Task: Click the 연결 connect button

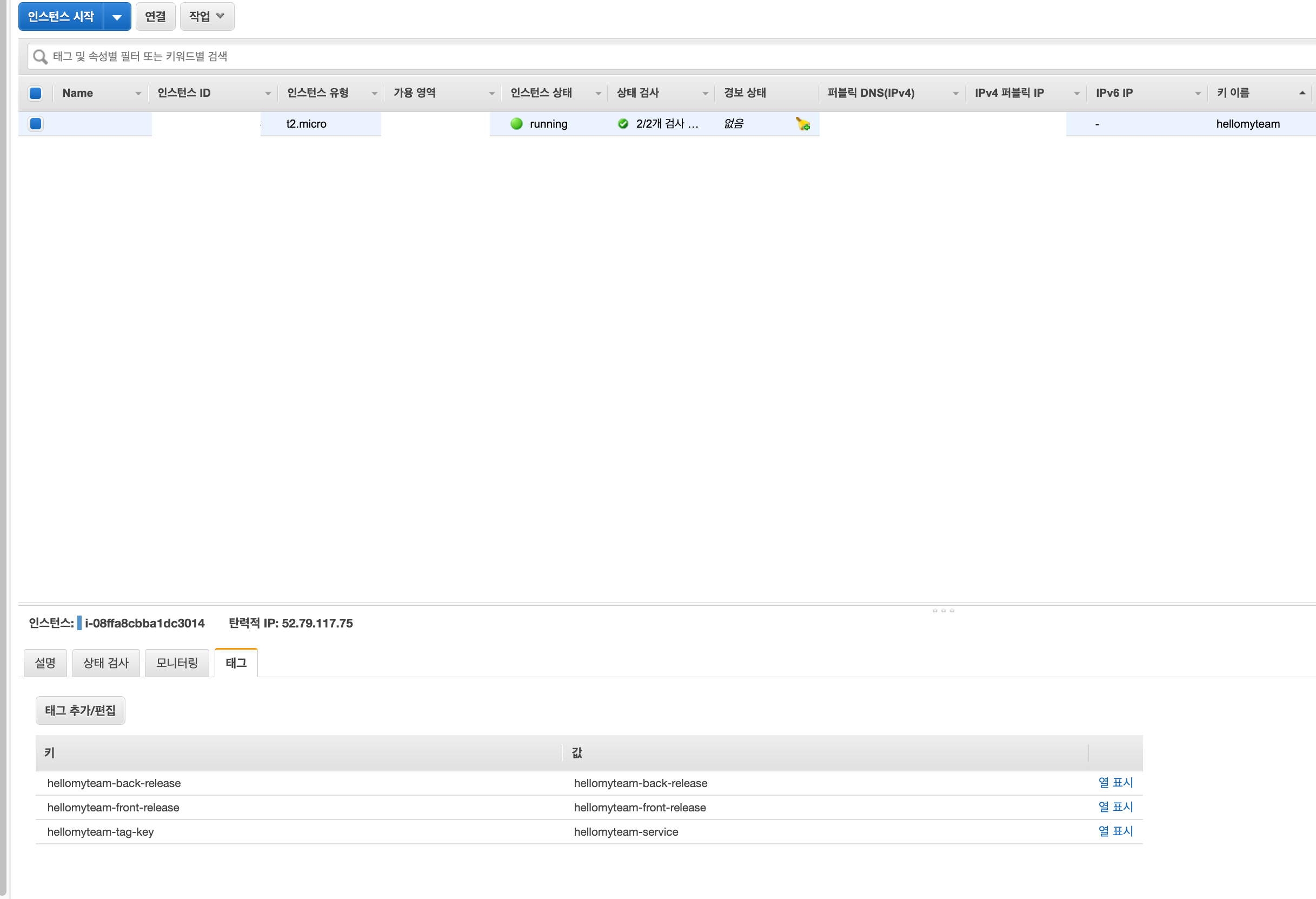Action: [155, 16]
